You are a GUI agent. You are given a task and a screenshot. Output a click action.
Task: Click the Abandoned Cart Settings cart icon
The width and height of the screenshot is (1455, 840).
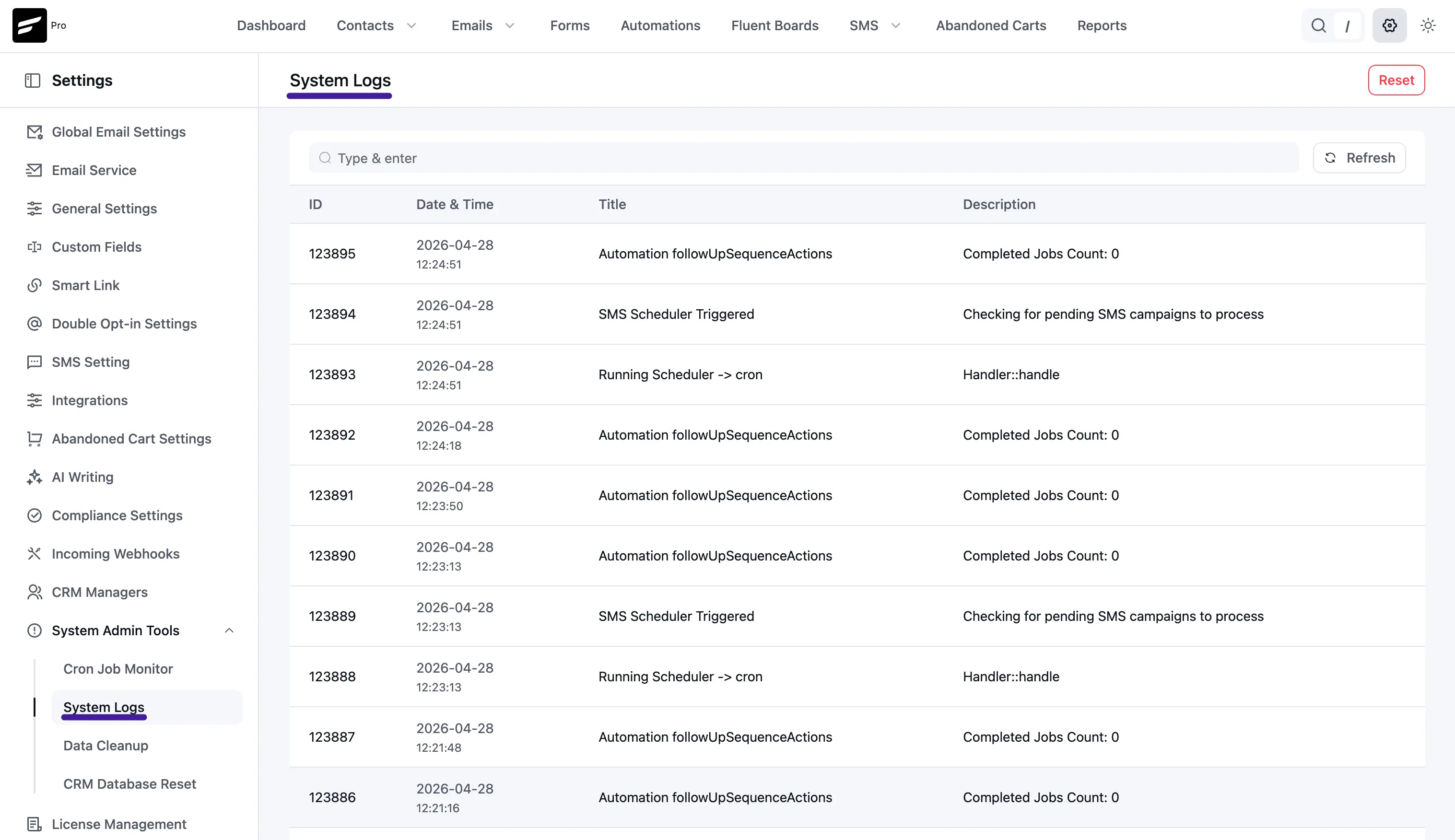click(x=34, y=439)
